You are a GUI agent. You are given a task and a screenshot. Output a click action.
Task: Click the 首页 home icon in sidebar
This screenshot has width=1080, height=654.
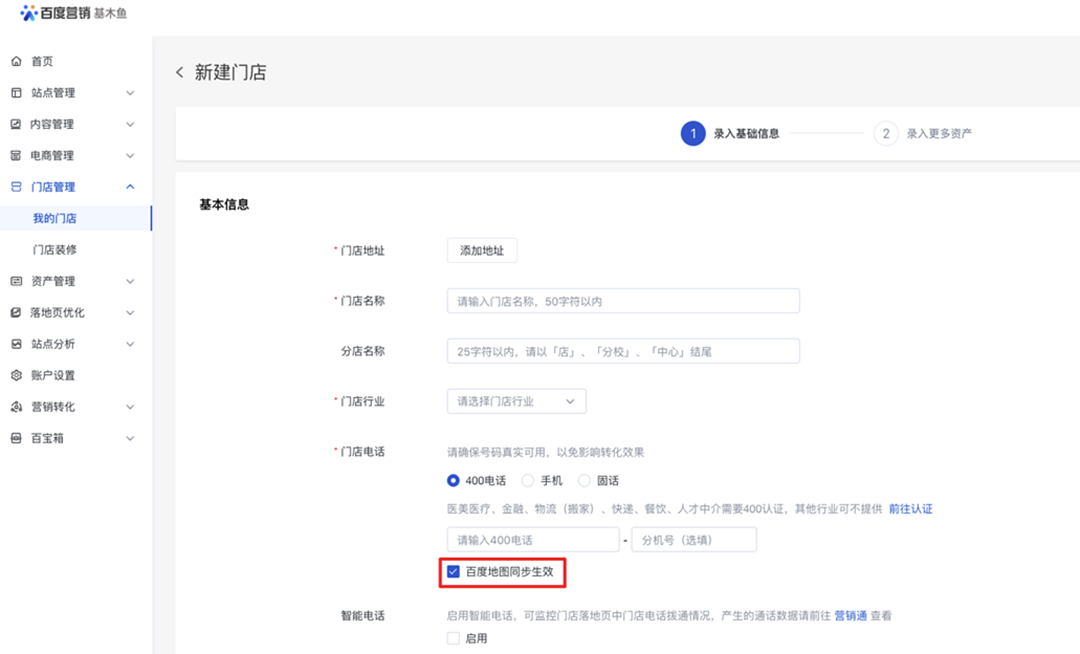click(16, 62)
